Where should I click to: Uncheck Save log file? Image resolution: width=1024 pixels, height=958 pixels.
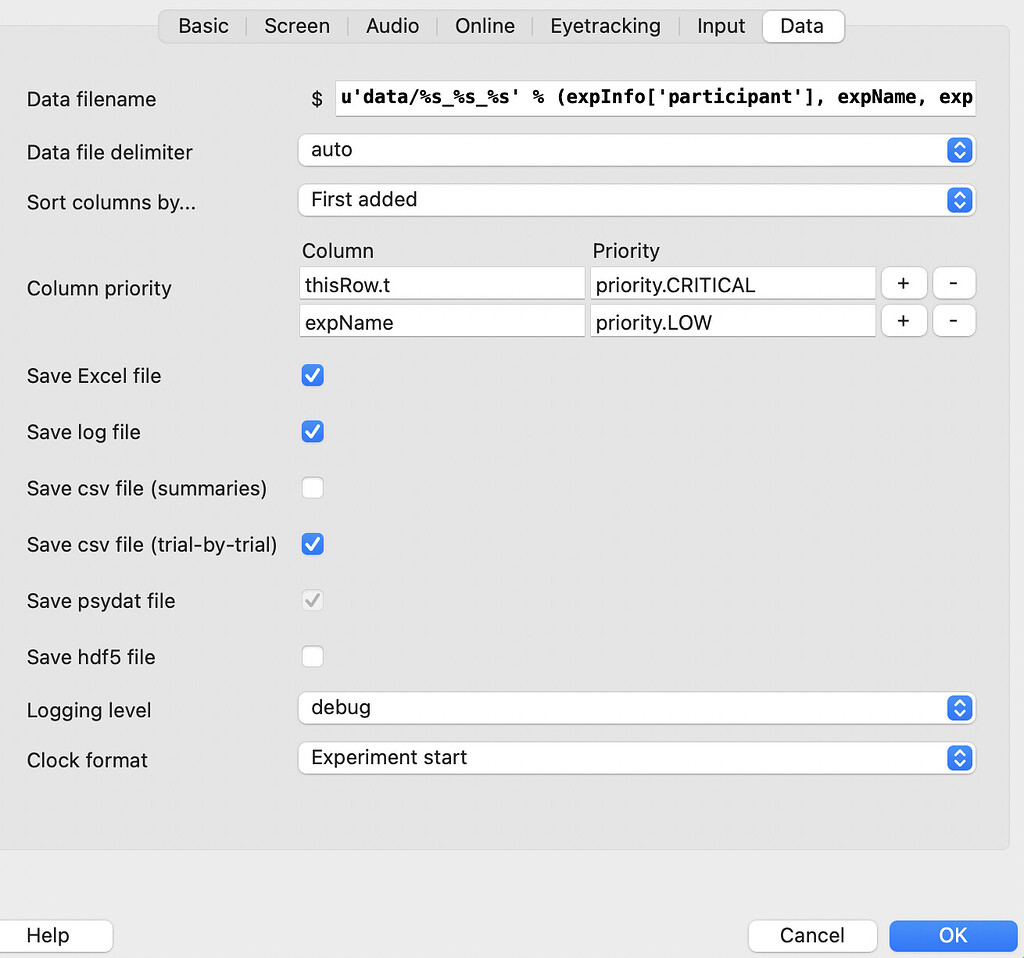(312, 431)
